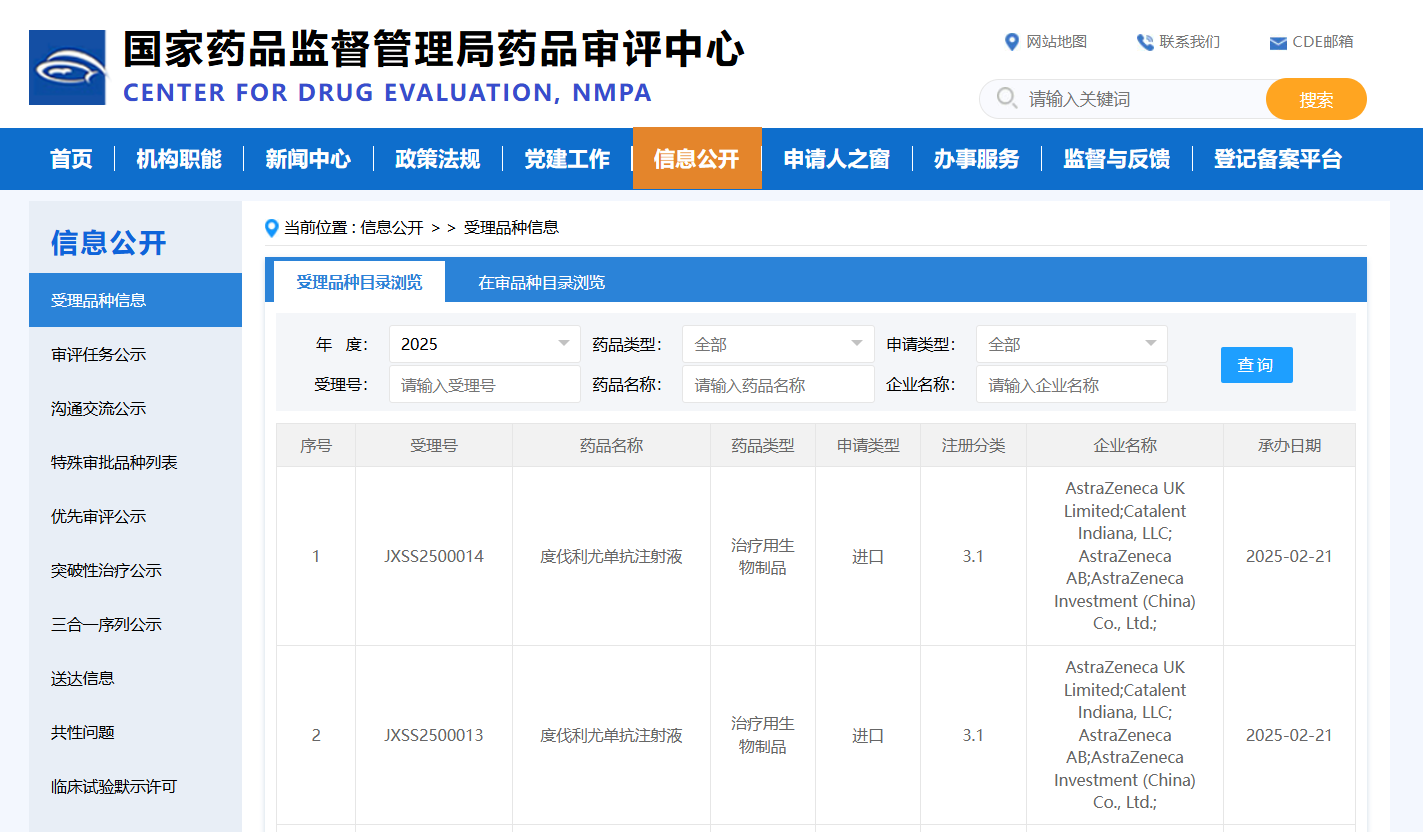1423x832 pixels.
Task: Select 三合一序列公示 in the sidebar
Action: coord(135,624)
